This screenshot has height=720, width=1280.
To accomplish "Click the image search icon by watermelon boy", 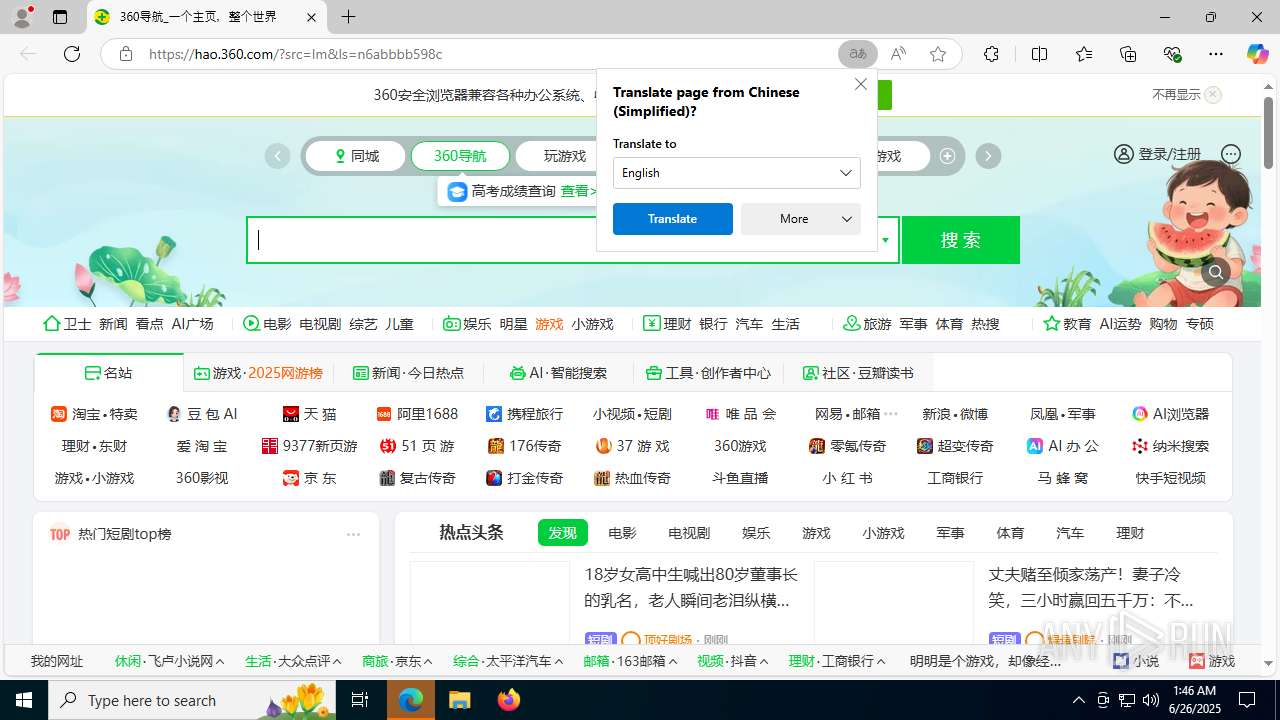I will (1216, 272).
